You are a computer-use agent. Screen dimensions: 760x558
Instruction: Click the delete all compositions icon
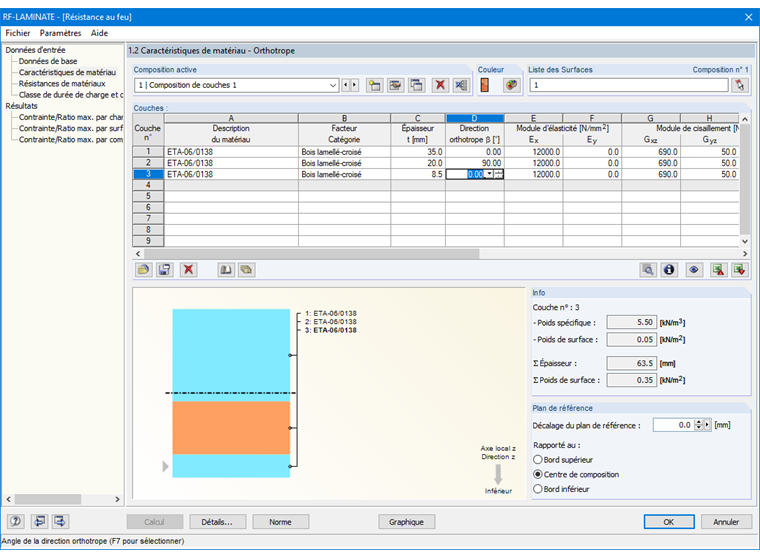point(461,85)
